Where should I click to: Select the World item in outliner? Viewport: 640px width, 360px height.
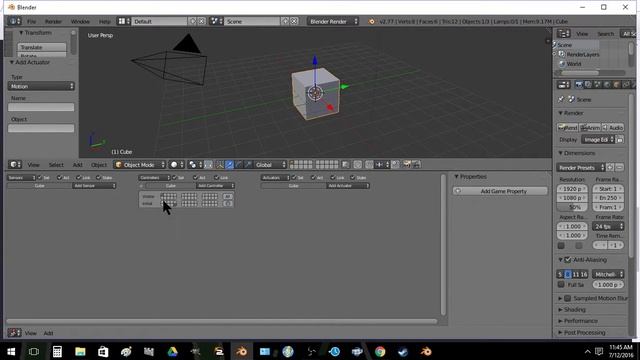(x=573, y=64)
